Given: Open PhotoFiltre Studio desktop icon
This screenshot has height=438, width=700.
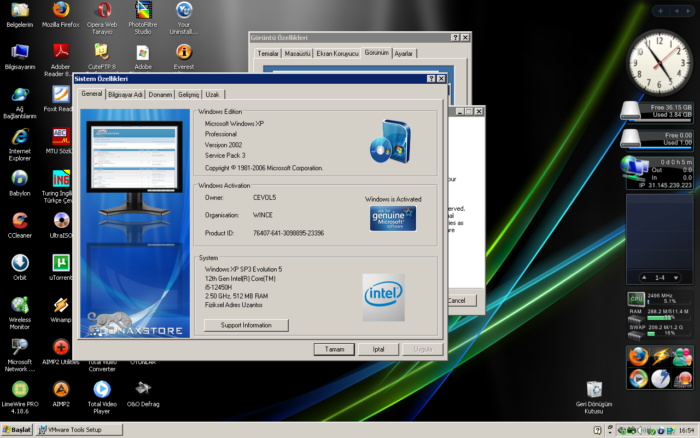Looking at the screenshot, I should (143, 17).
